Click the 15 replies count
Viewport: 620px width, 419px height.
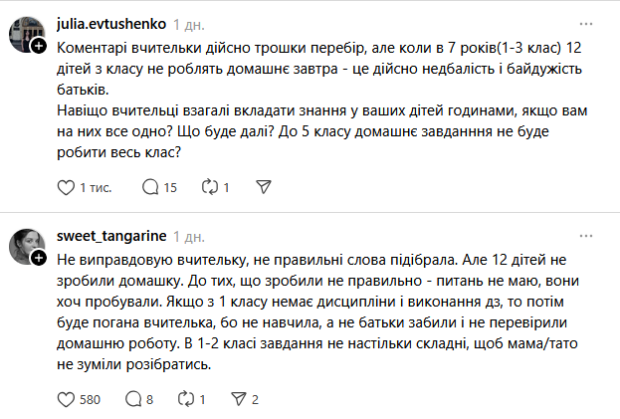point(170,187)
